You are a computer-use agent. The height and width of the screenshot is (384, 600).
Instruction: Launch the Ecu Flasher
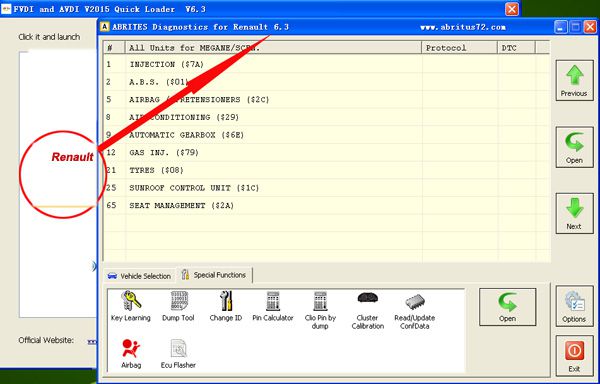click(x=178, y=353)
